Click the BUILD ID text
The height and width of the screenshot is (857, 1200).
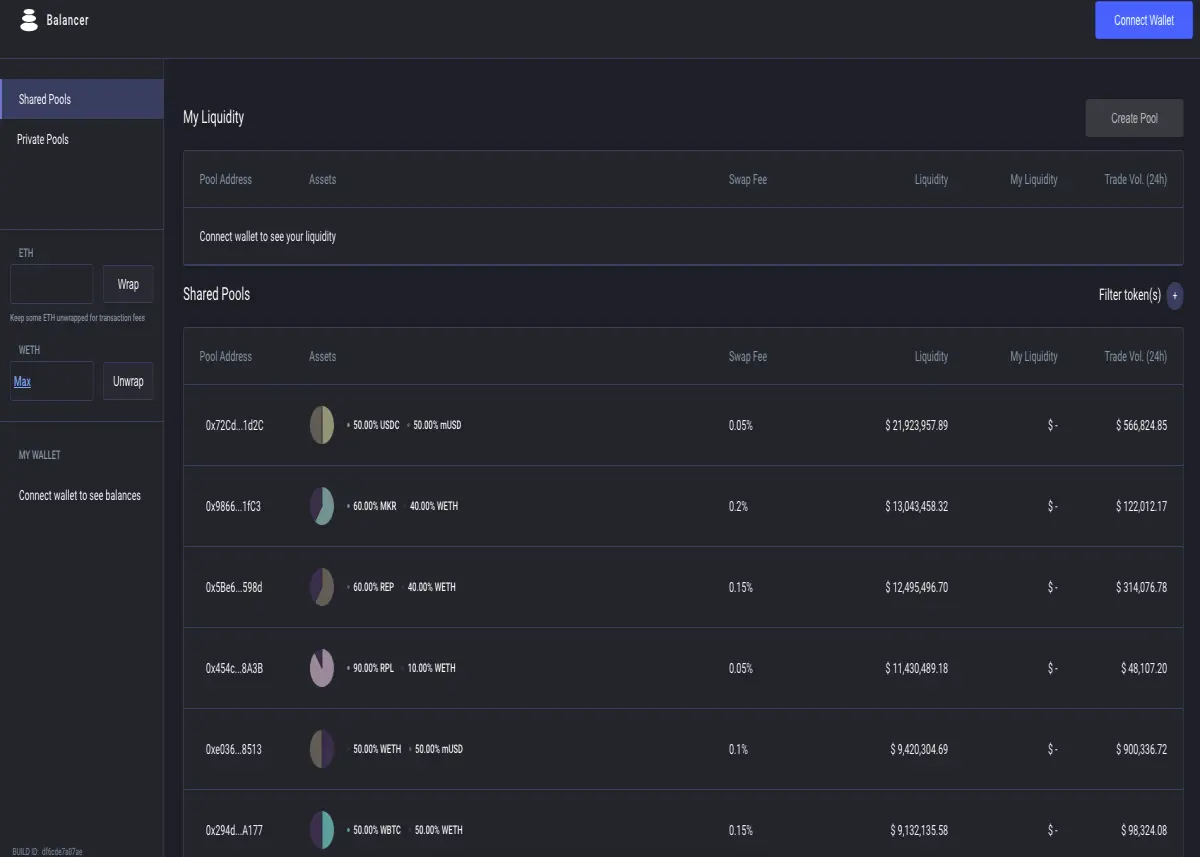tap(48, 851)
